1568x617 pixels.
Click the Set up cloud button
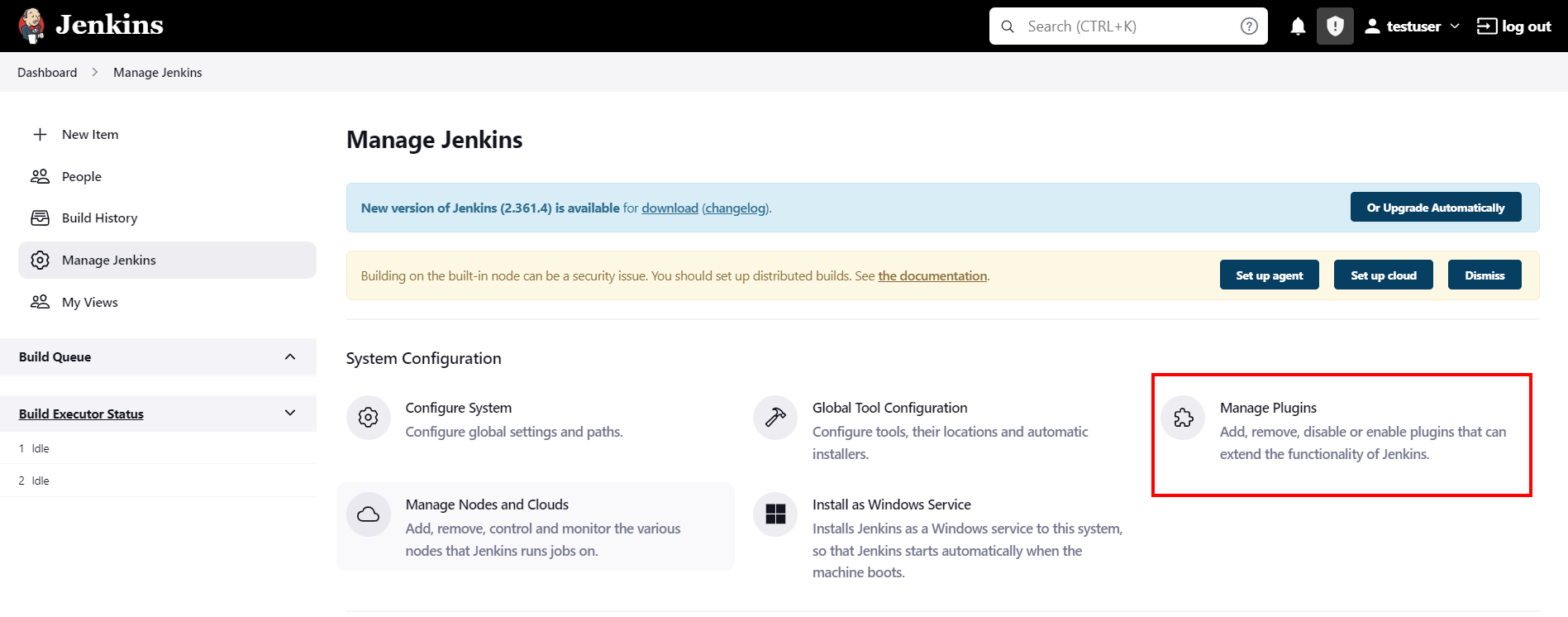coord(1384,275)
